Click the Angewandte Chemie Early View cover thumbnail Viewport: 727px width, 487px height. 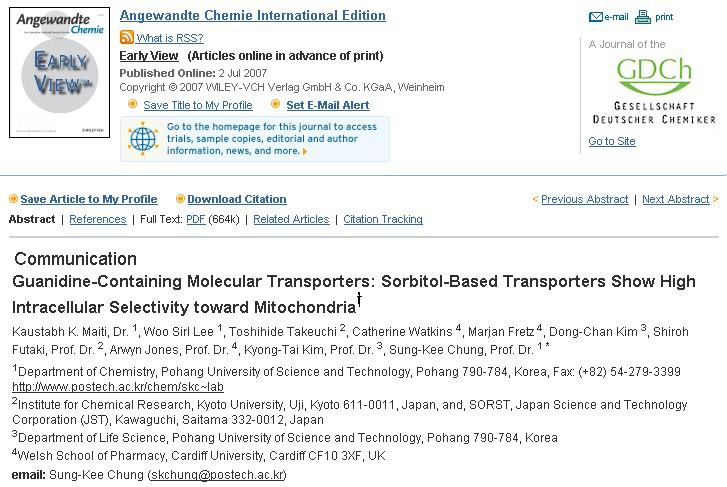pyautogui.click(x=59, y=72)
